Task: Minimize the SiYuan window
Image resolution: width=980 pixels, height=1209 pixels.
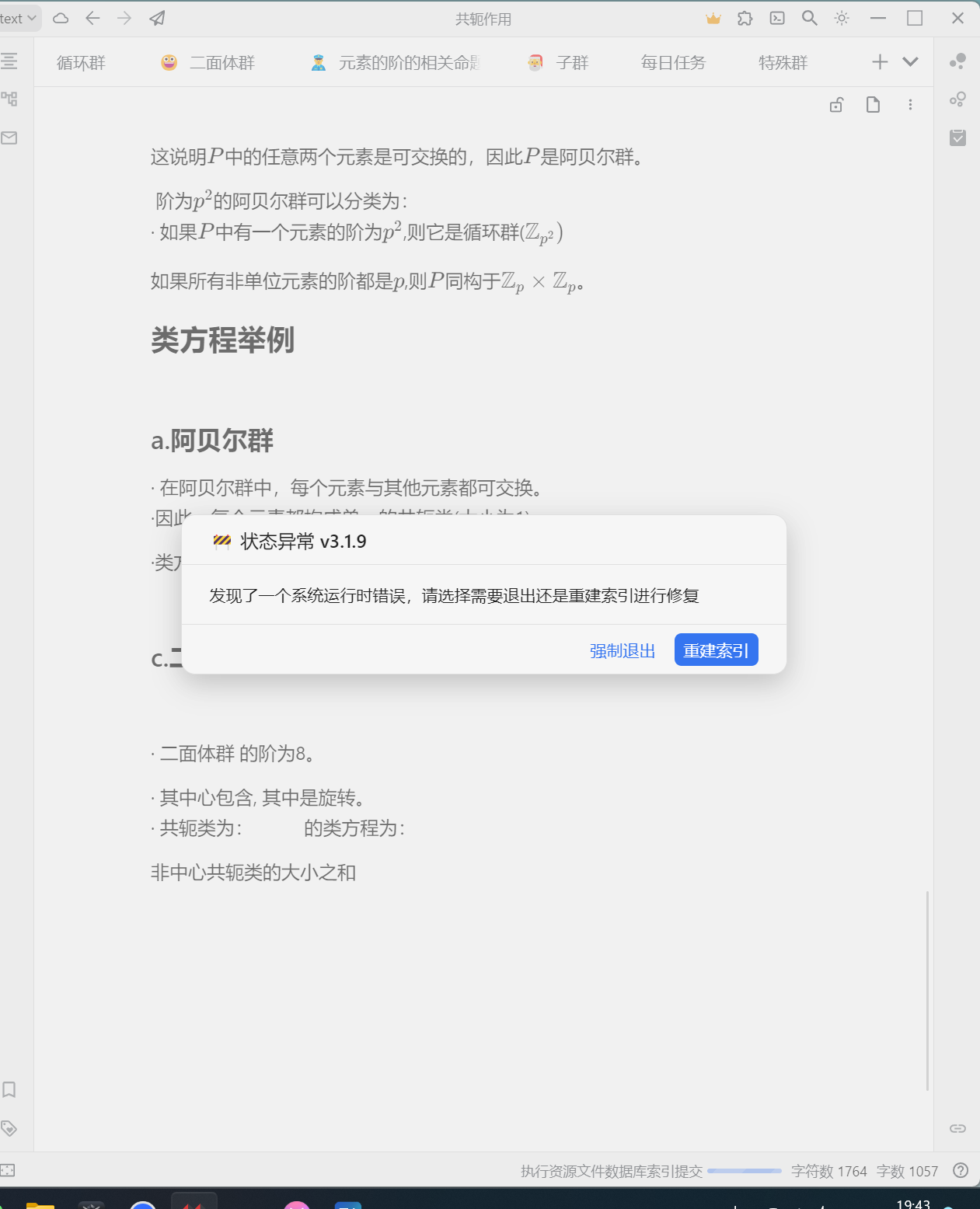Action: pyautogui.click(x=878, y=18)
